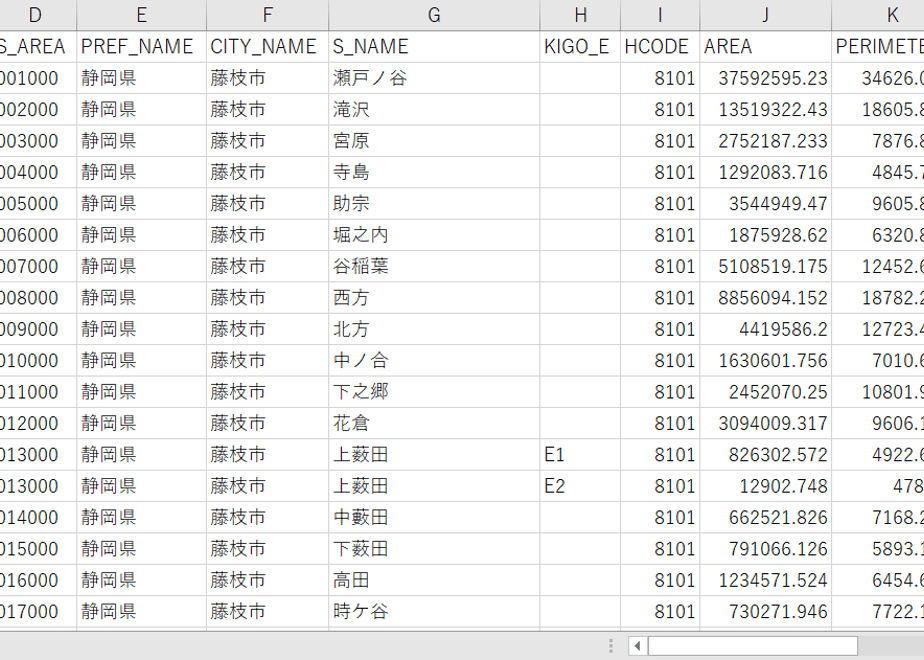The image size is (924, 660).
Task: Select cell containing 中ノ合
Action: [x=434, y=360]
